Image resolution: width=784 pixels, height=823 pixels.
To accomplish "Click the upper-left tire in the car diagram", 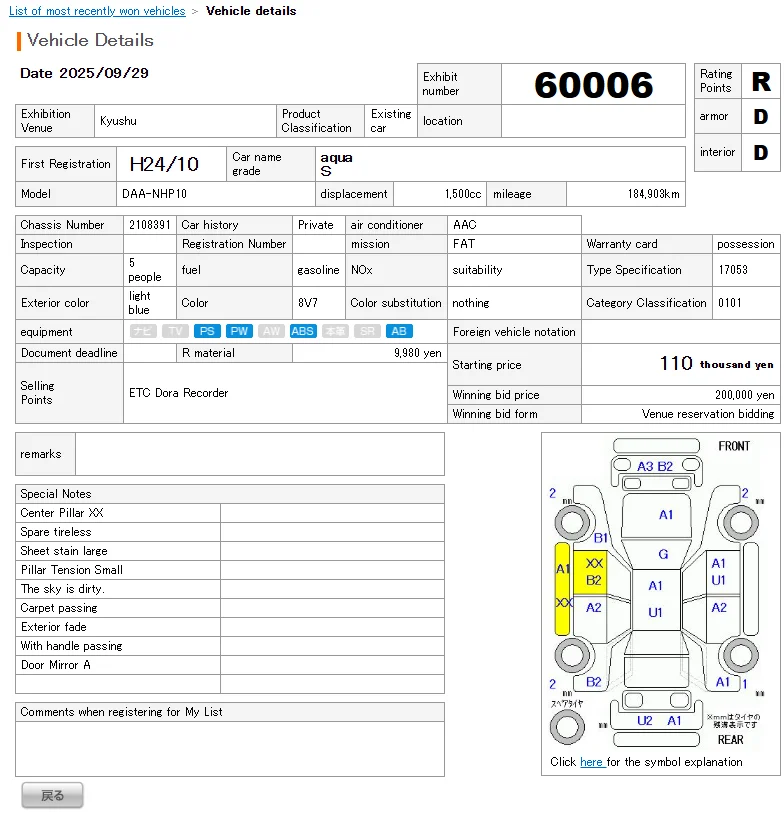I will [x=572, y=521].
